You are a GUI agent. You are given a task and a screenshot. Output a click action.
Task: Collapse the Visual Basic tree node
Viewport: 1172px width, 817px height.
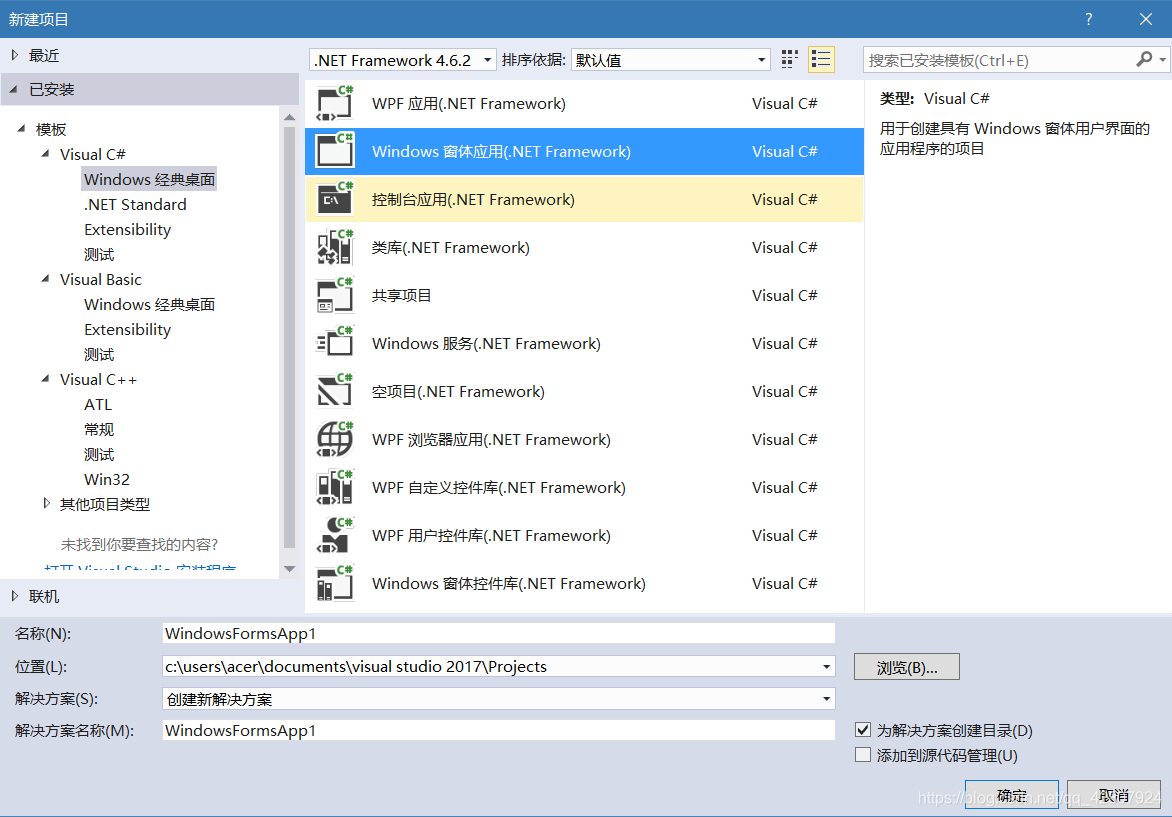(46, 278)
